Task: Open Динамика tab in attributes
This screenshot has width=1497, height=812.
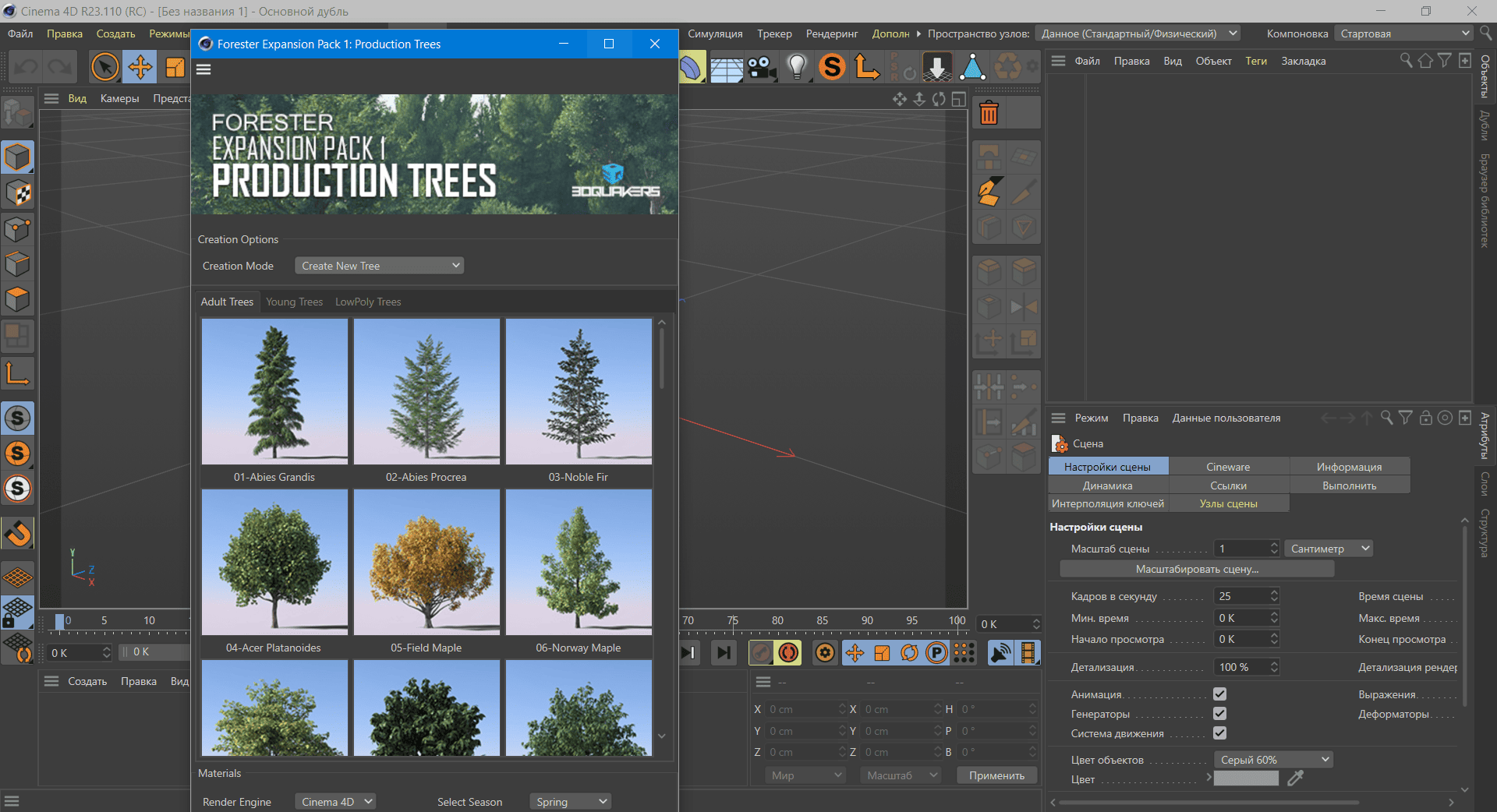Action: click(1107, 485)
